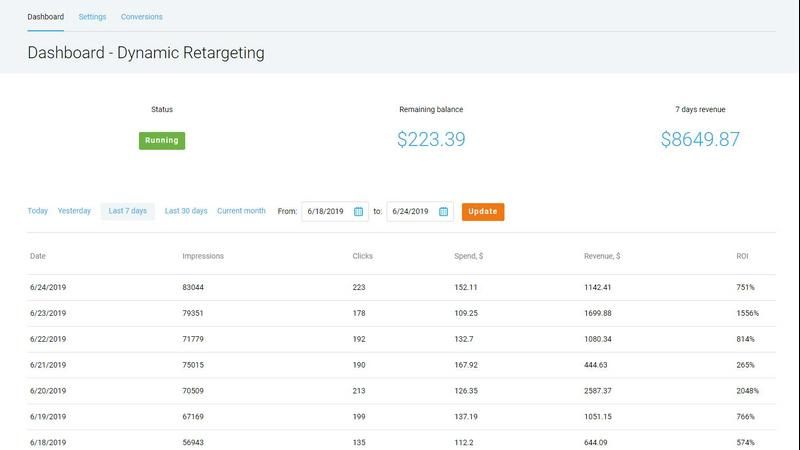Click ROI value 814%
Viewport: 800px width, 450px height.
745,339
